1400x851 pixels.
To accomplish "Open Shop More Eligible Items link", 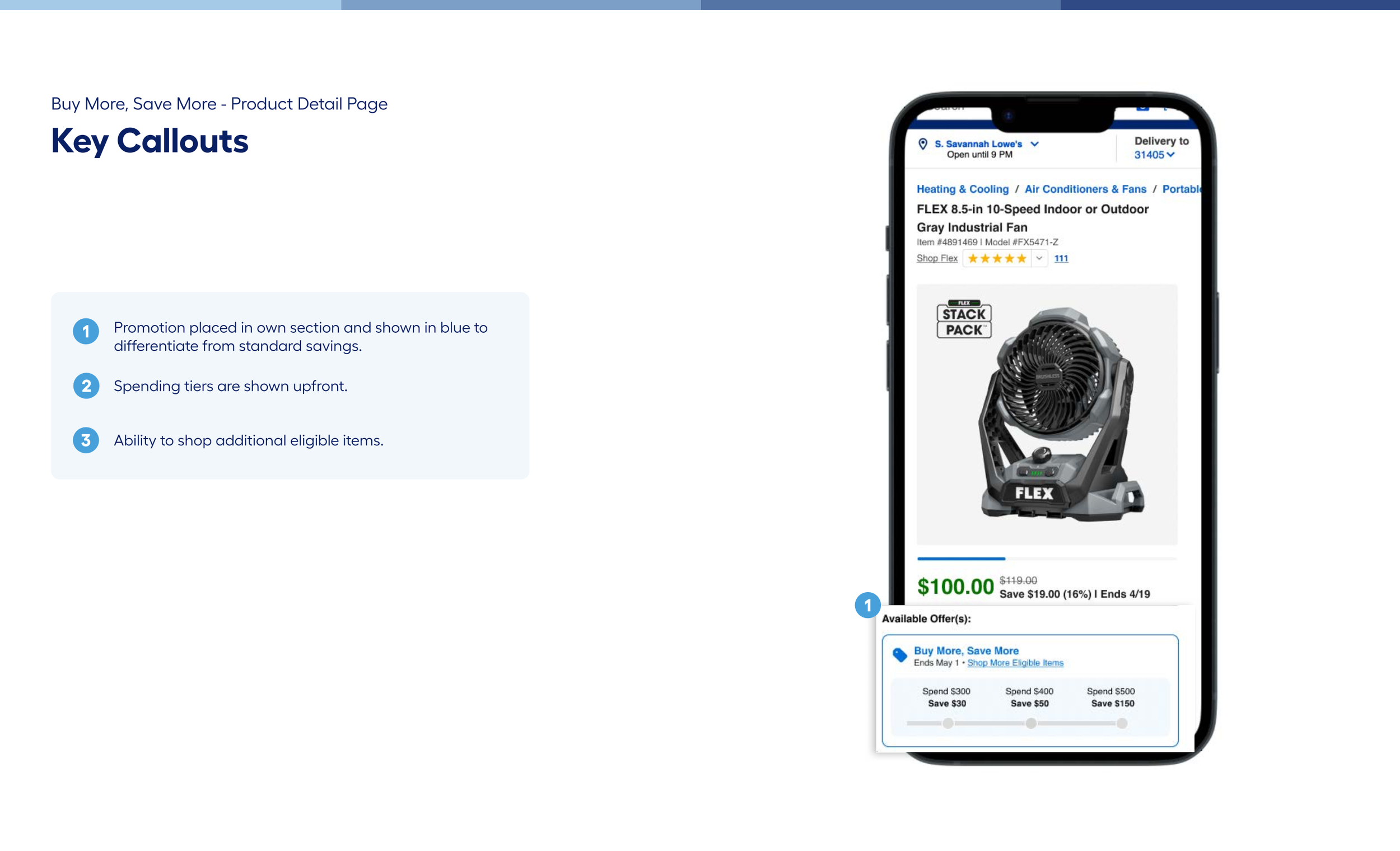I will 1015,663.
